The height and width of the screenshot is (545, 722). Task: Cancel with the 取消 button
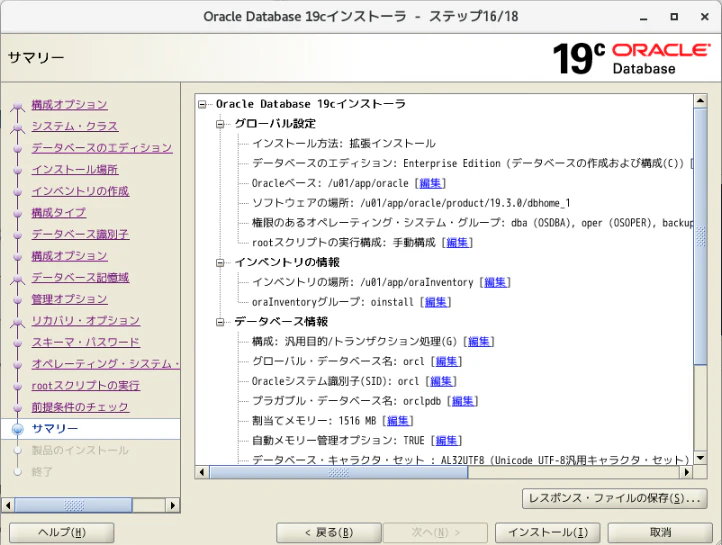[x=660, y=533]
